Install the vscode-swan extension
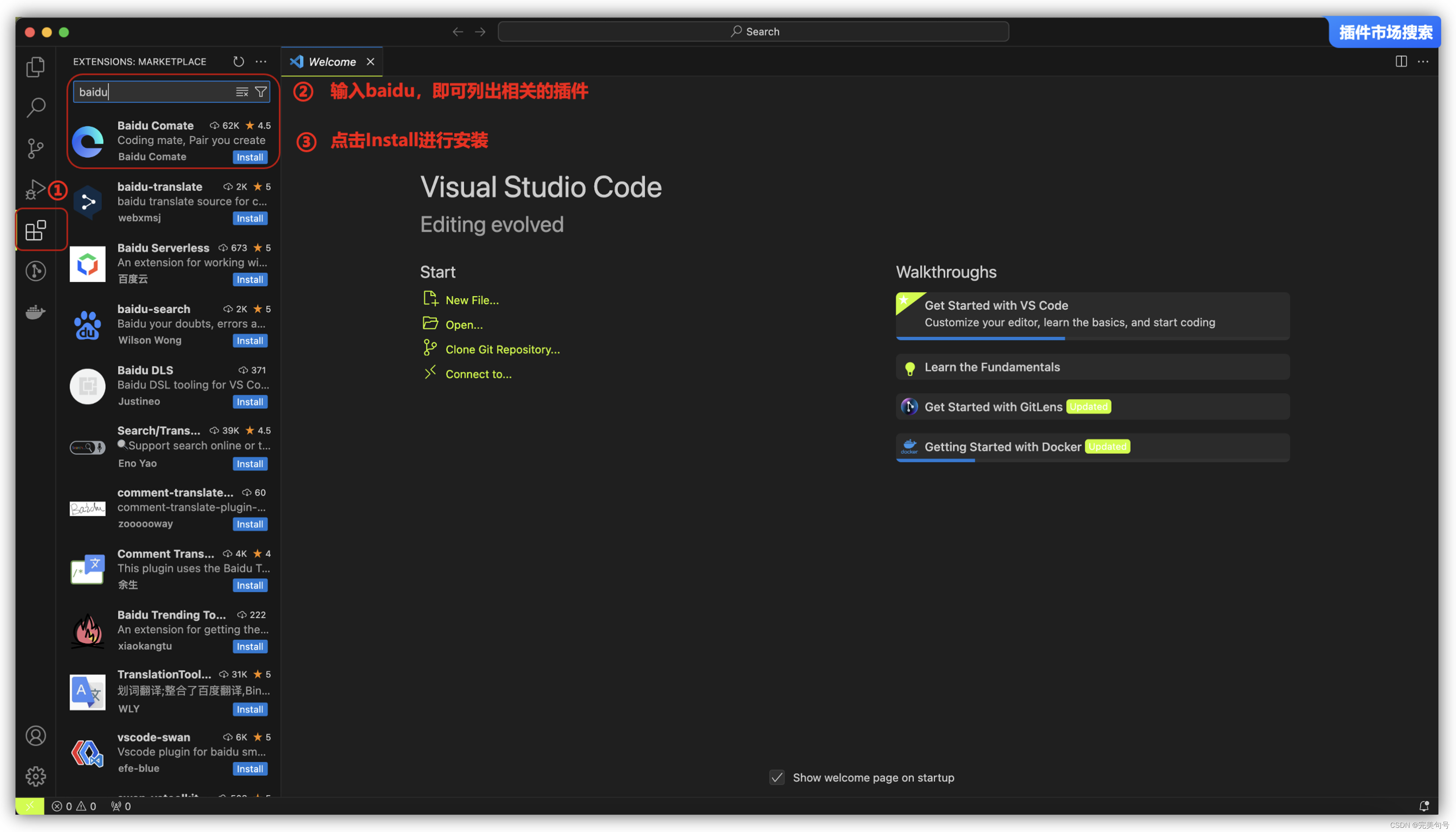The image size is (1456, 833). pyautogui.click(x=250, y=769)
